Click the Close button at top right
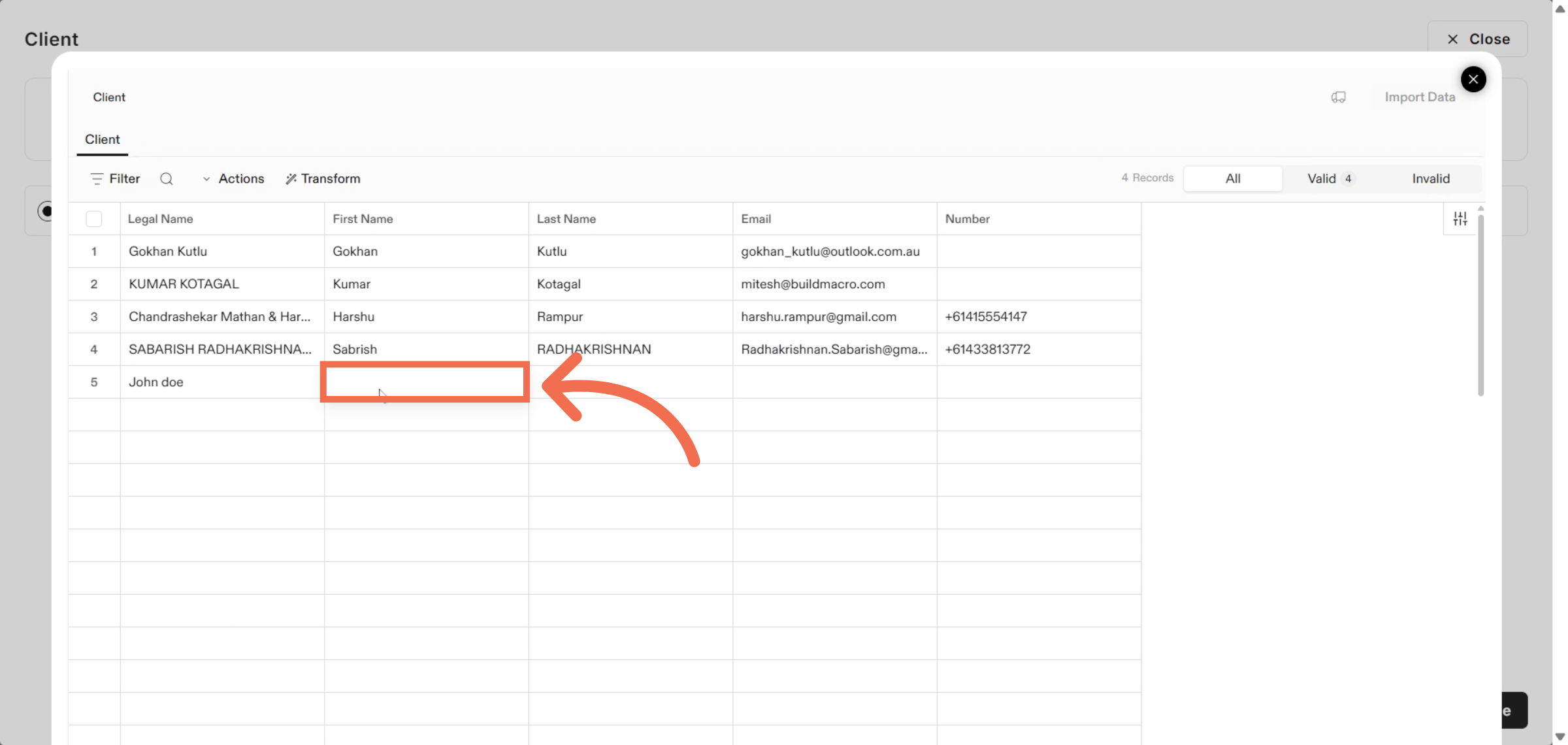The height and width of the screenshot is (745, 1568). point(1477,39)
